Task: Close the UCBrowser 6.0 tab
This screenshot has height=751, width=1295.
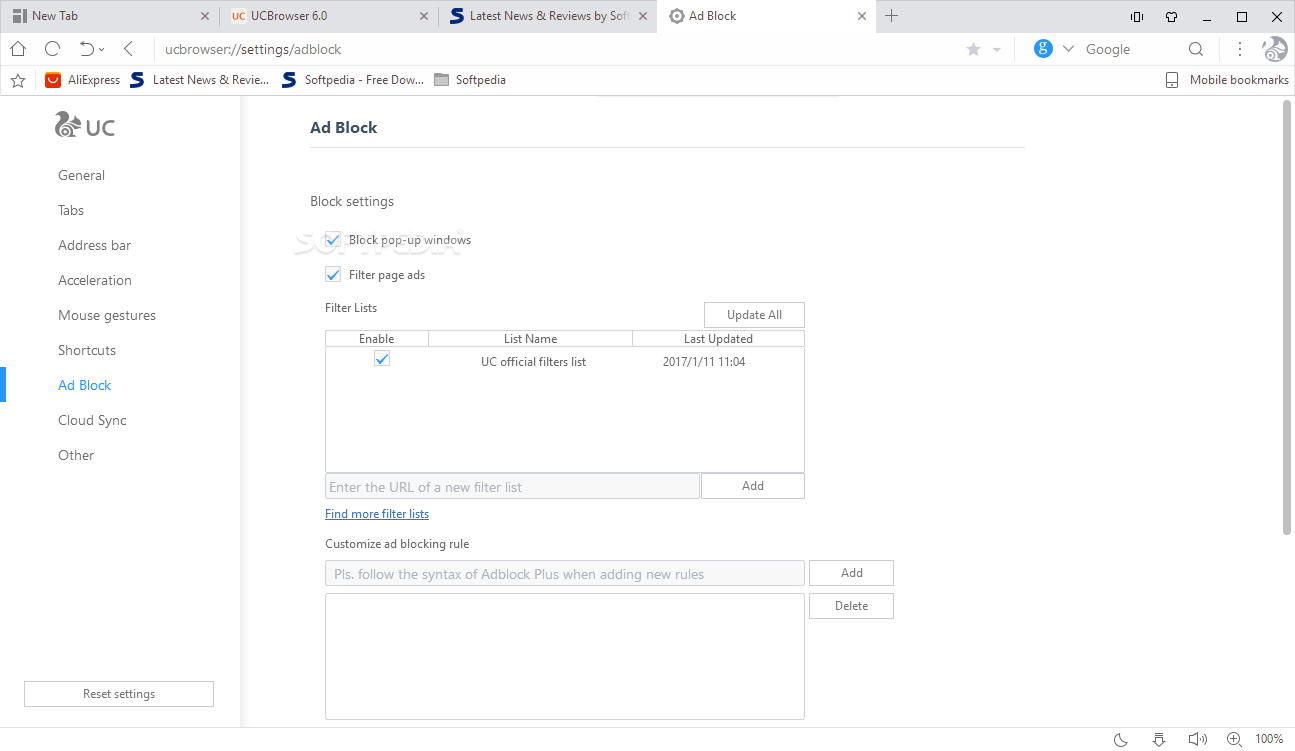Action: tap(424, 16)
